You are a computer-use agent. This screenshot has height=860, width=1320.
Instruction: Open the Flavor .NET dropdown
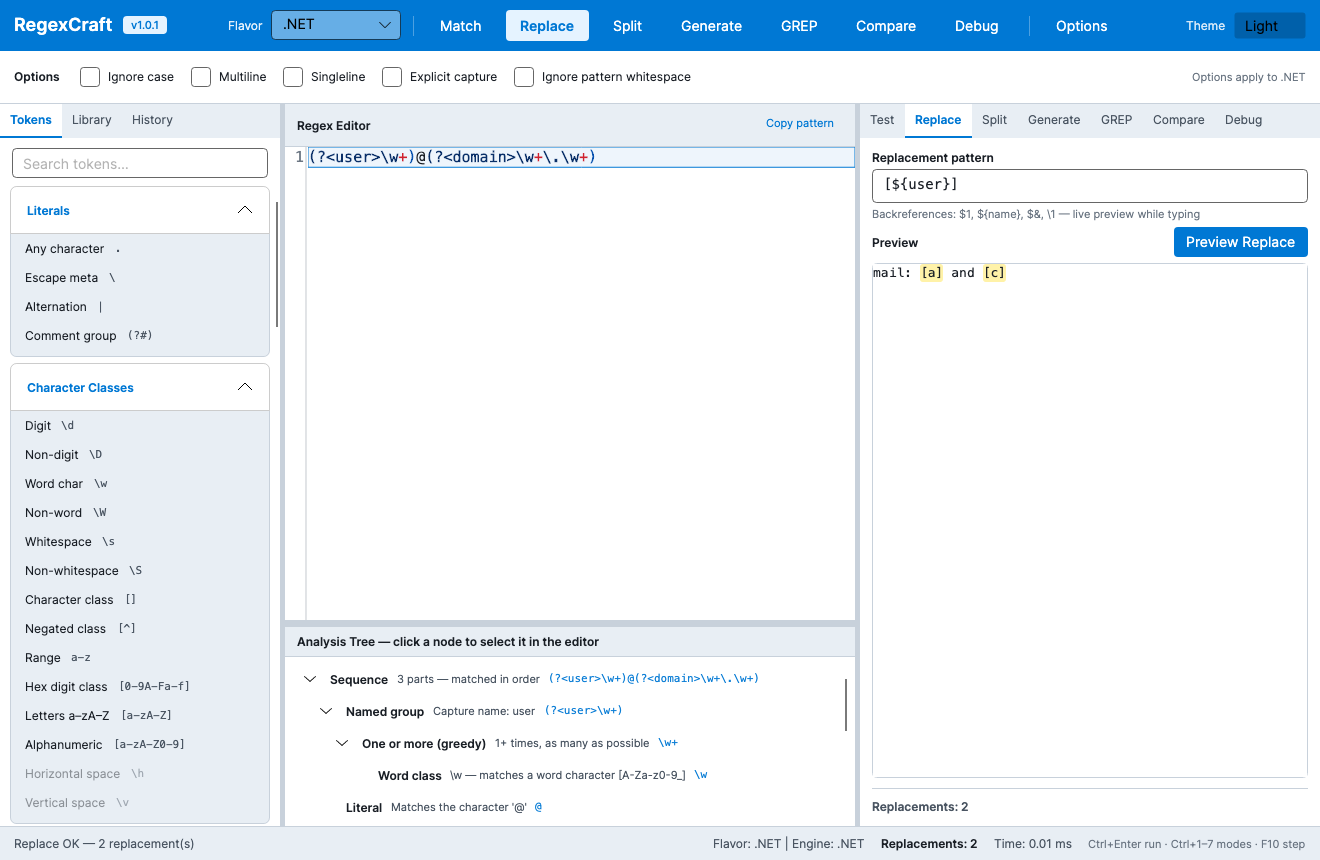click(336, 26)
